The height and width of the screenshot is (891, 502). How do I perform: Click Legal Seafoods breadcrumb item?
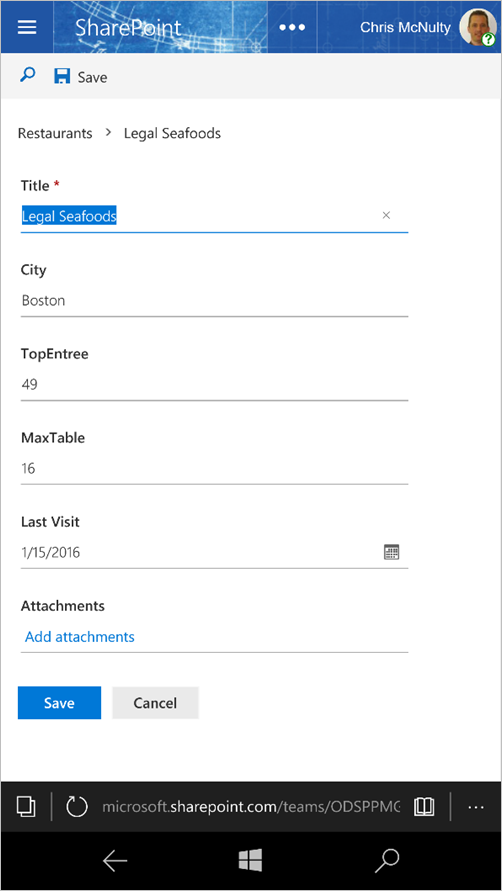[x=172, y=134]
